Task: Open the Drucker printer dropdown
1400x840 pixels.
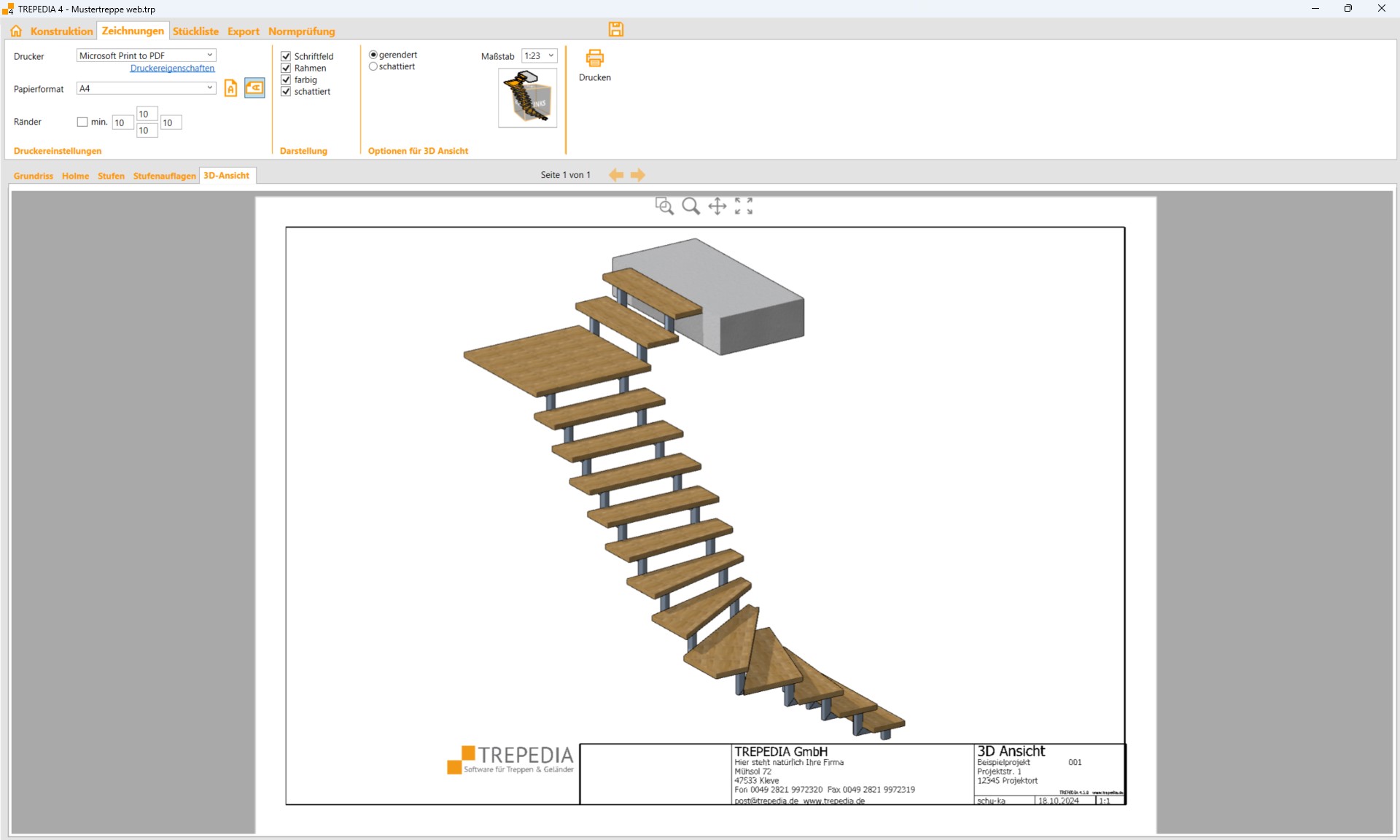Action: tap(209, 55)
